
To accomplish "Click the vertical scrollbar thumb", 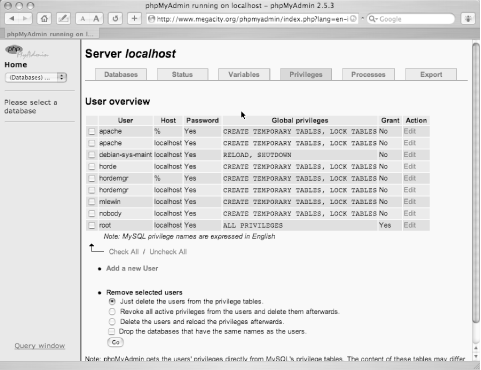I will [x=476, y=183].
